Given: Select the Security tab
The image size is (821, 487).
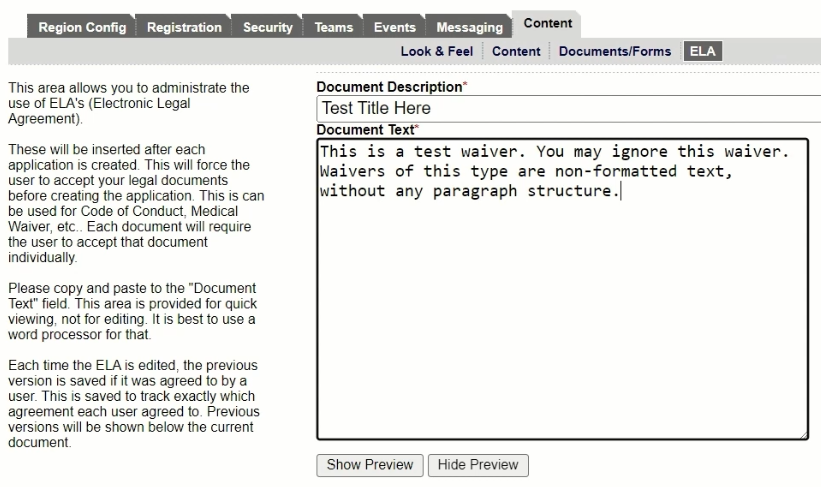Looking at the screenshot, I should coord(270,29).
